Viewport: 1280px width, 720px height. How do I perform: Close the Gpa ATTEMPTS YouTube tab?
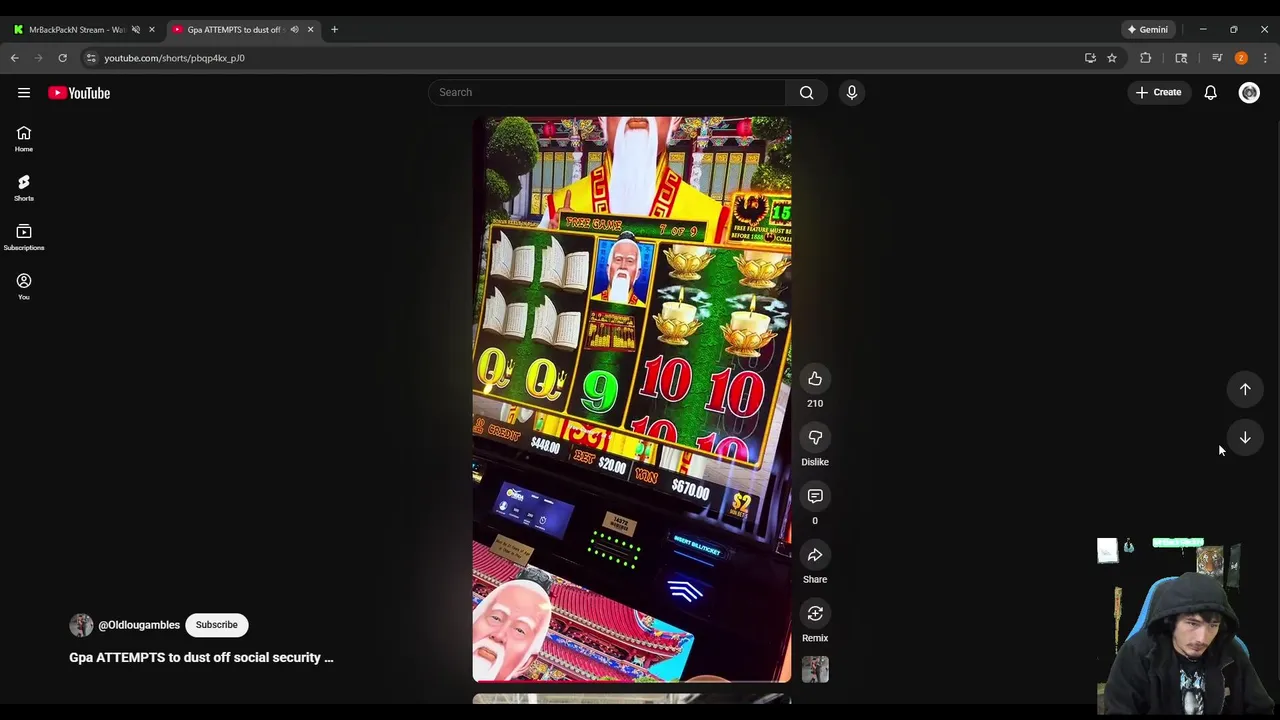[310, 30]
